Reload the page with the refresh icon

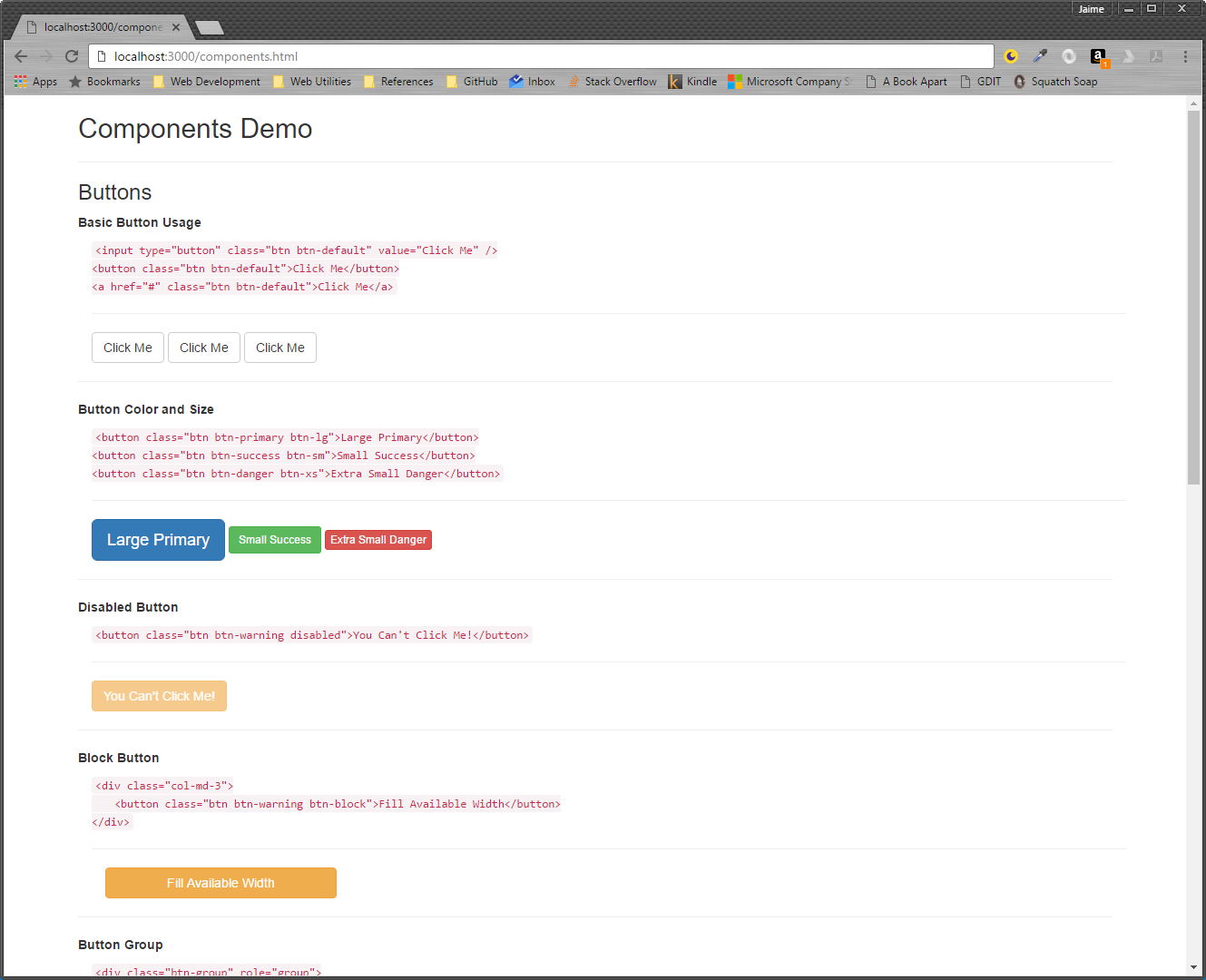pos(72,56)
